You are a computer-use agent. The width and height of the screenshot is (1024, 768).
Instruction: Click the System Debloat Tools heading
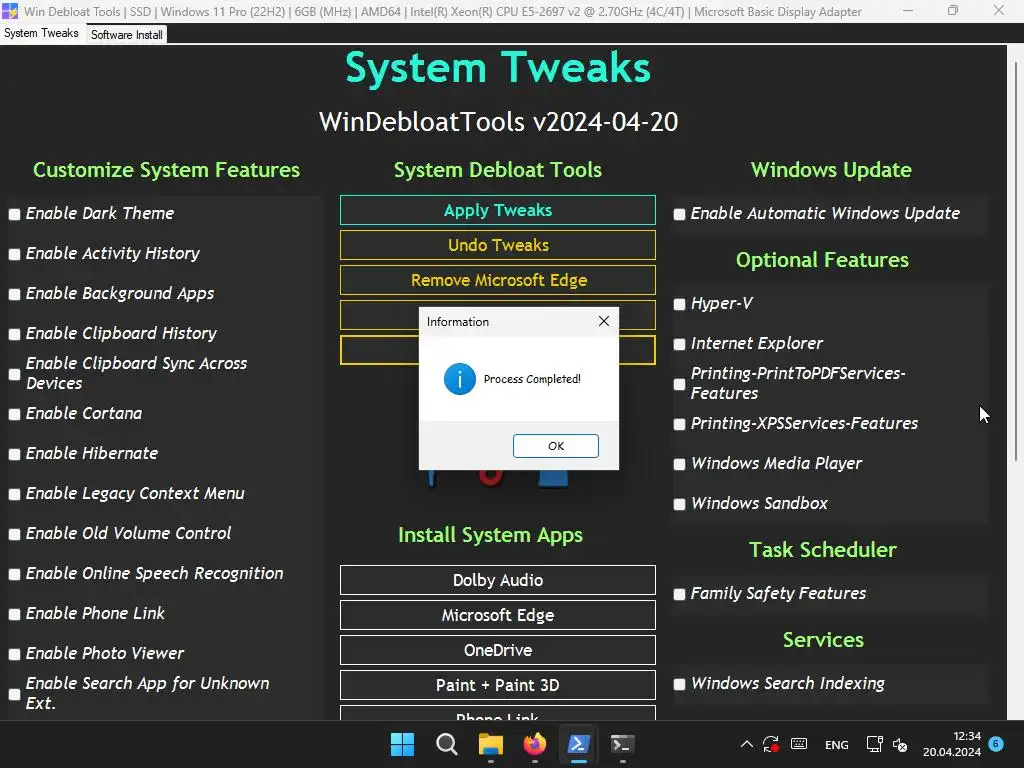[x=498, y=170]
